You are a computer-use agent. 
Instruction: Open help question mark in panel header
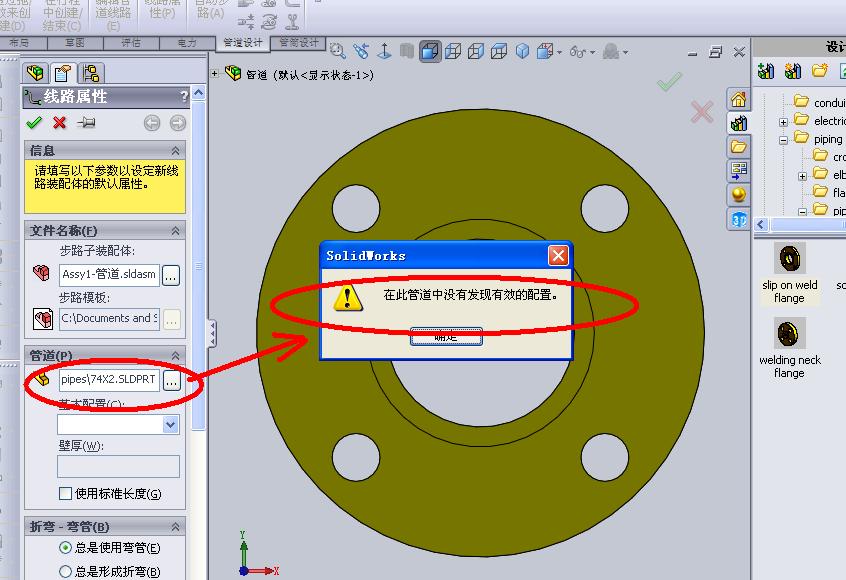[x=184, y=97]
